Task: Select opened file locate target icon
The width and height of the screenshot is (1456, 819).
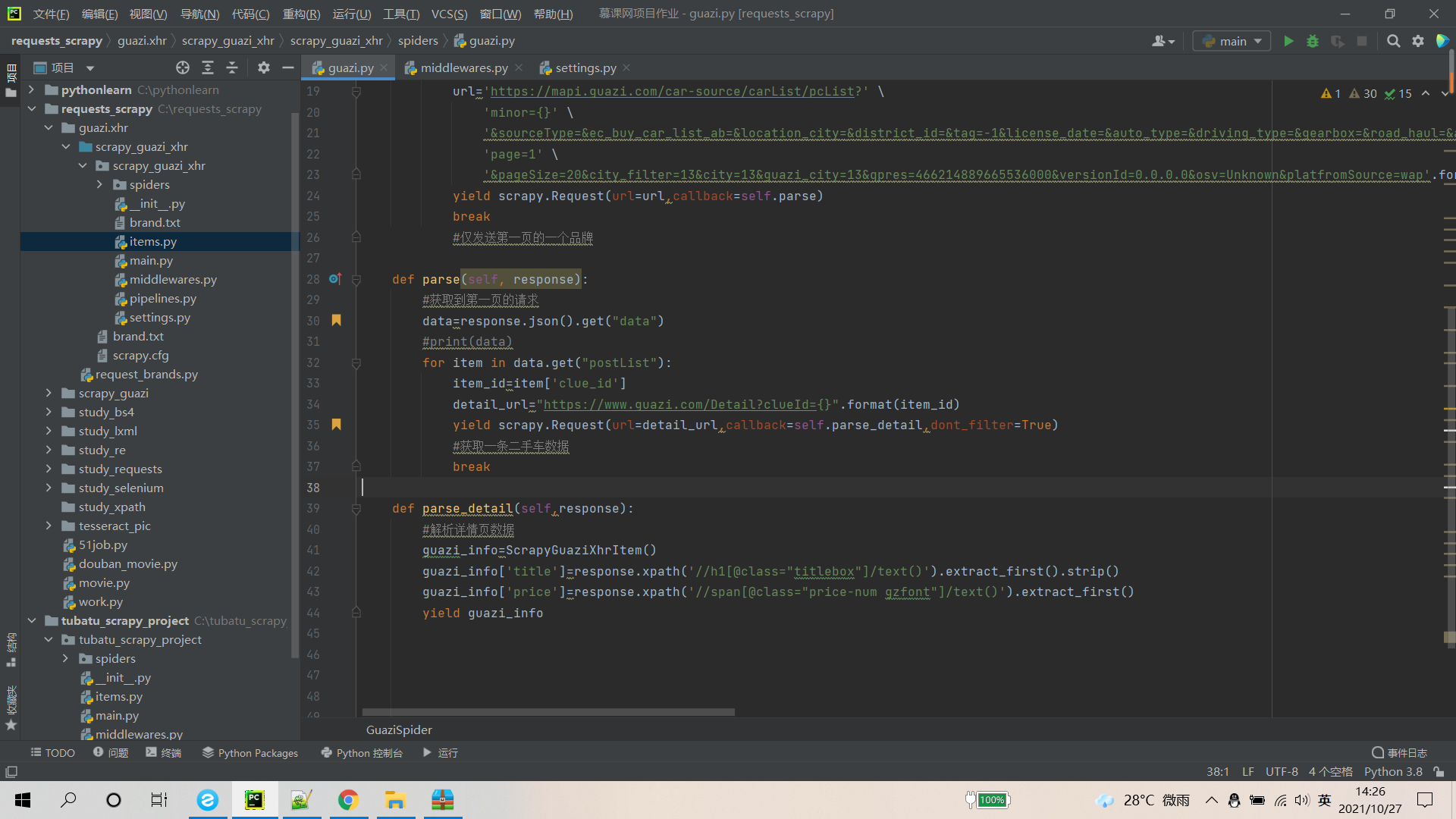Action: [x=183, y=67]
